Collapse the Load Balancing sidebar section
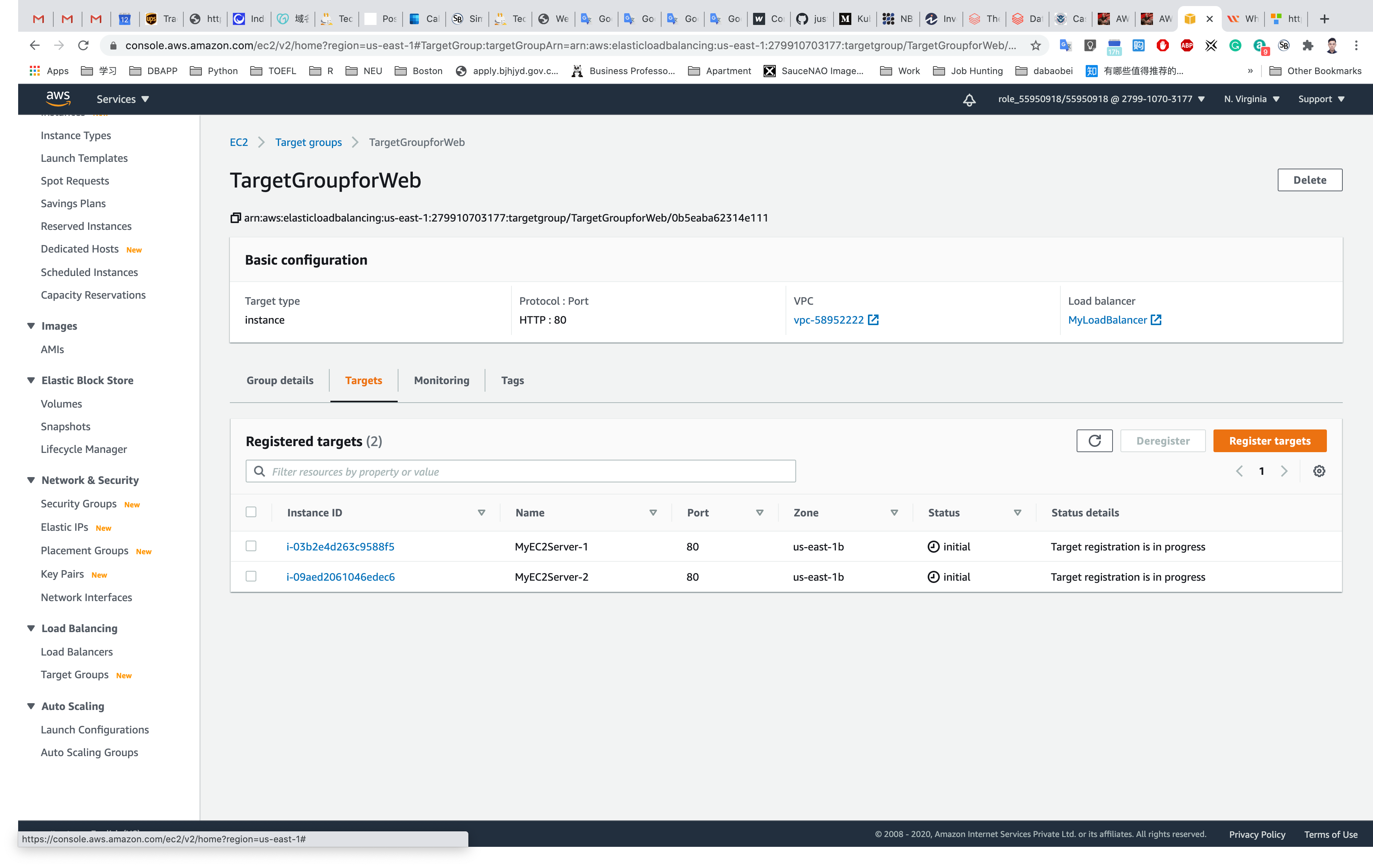1373x868 pixels. (31, 628)
